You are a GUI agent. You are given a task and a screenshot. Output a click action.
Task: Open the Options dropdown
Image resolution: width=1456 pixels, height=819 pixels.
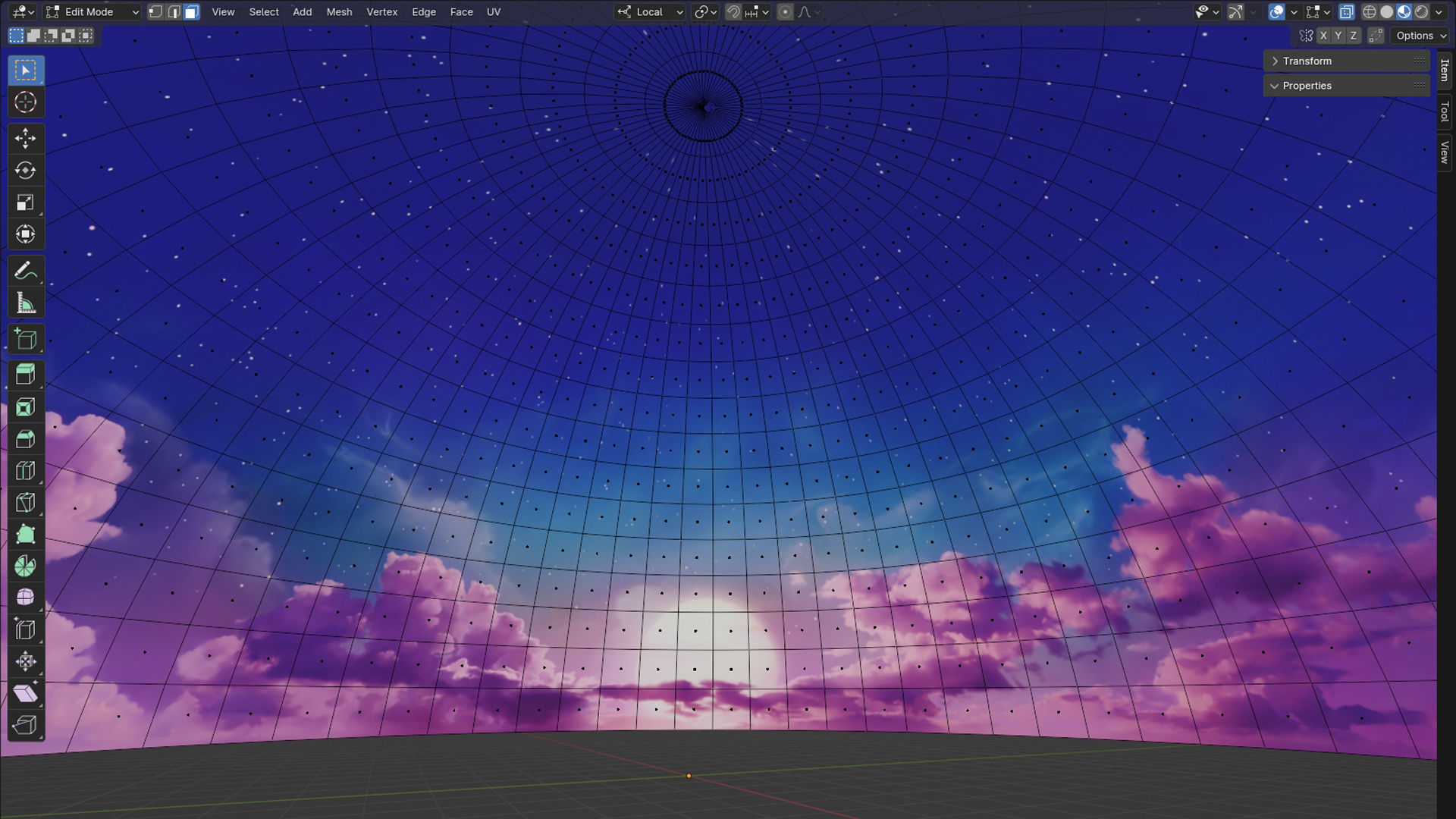(1421, 36)
